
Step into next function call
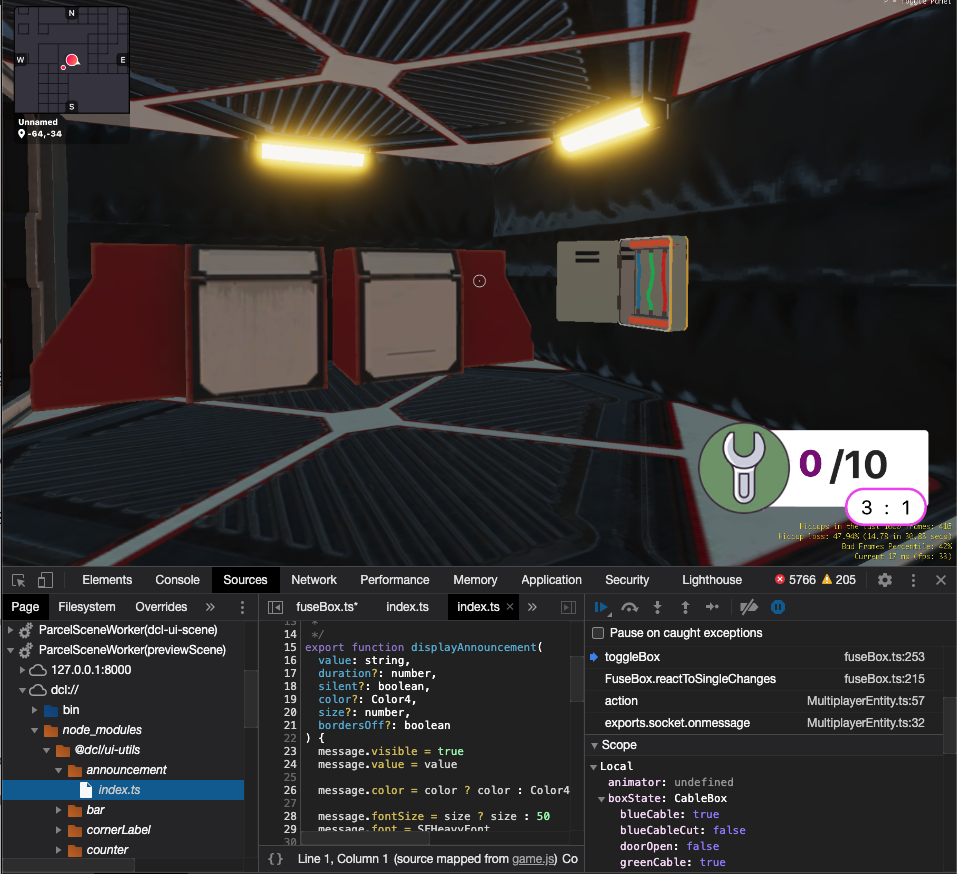(x=657, y=607)
